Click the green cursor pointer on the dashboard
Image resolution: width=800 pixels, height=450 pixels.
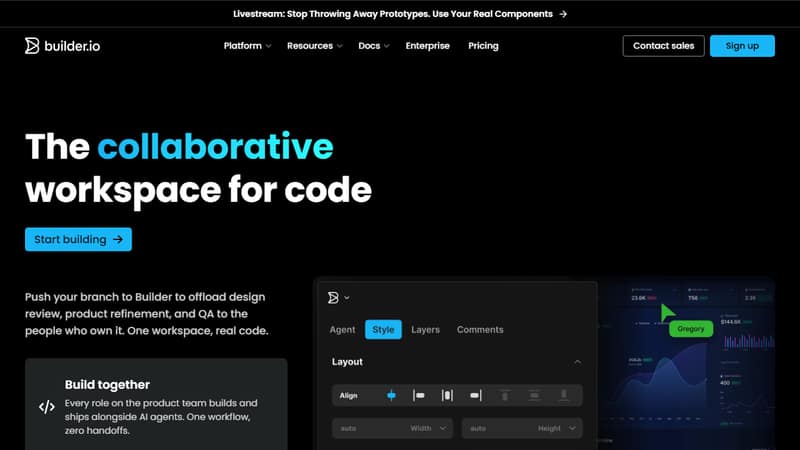click(x=667, y=312)
